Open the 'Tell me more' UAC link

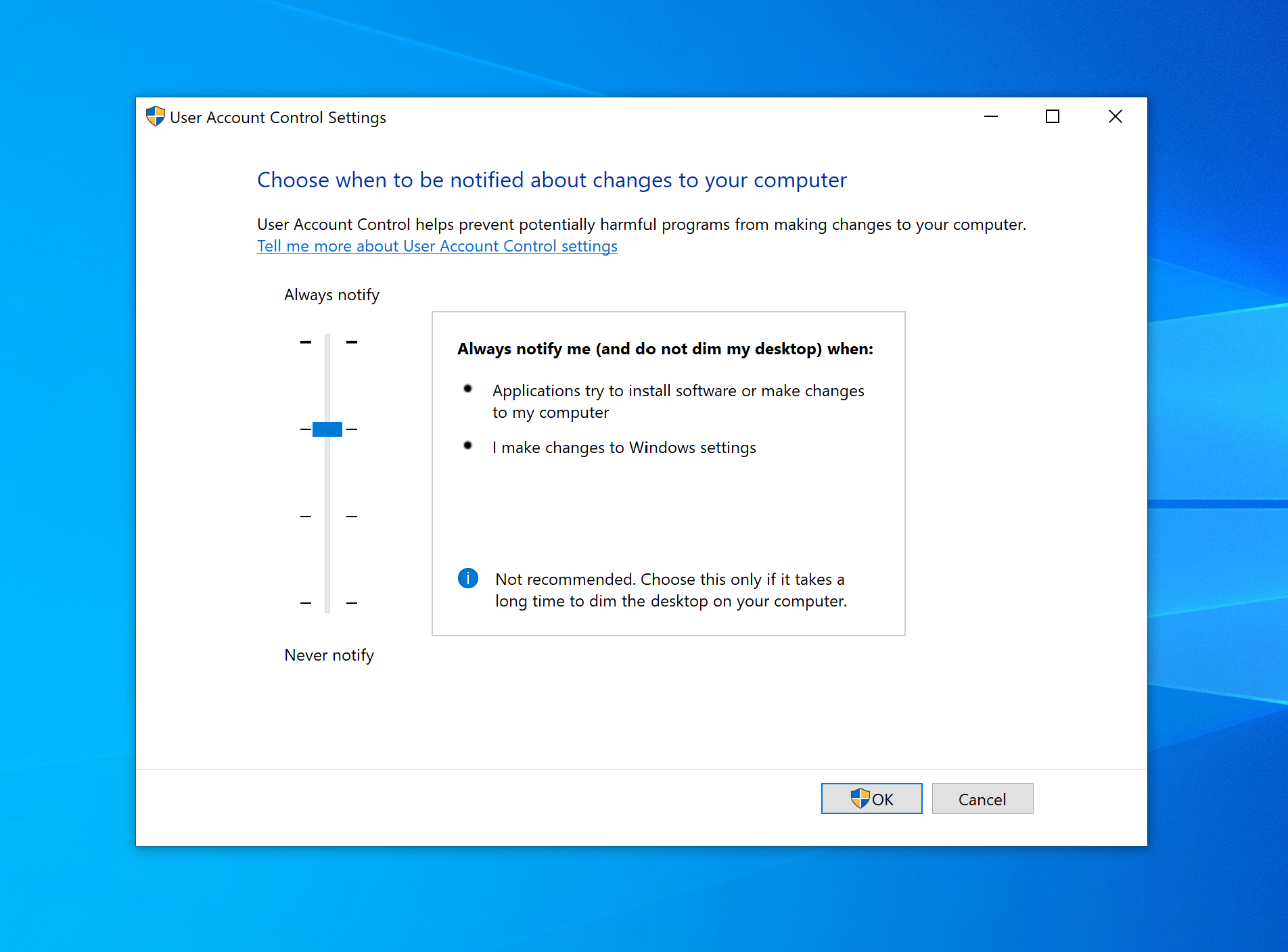pos(437,246)
